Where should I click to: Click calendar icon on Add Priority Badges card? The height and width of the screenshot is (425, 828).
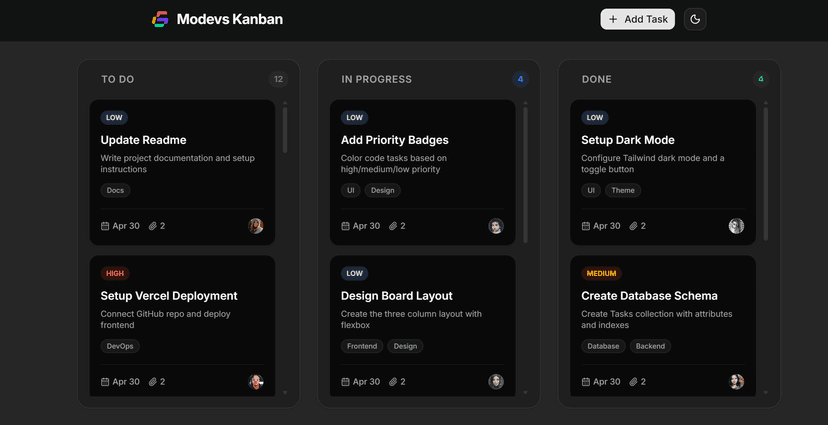click(x=345, y=226)
